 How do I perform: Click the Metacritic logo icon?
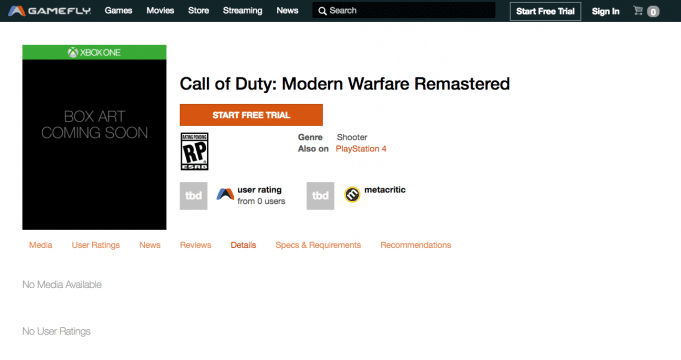[x=352, y=194]
